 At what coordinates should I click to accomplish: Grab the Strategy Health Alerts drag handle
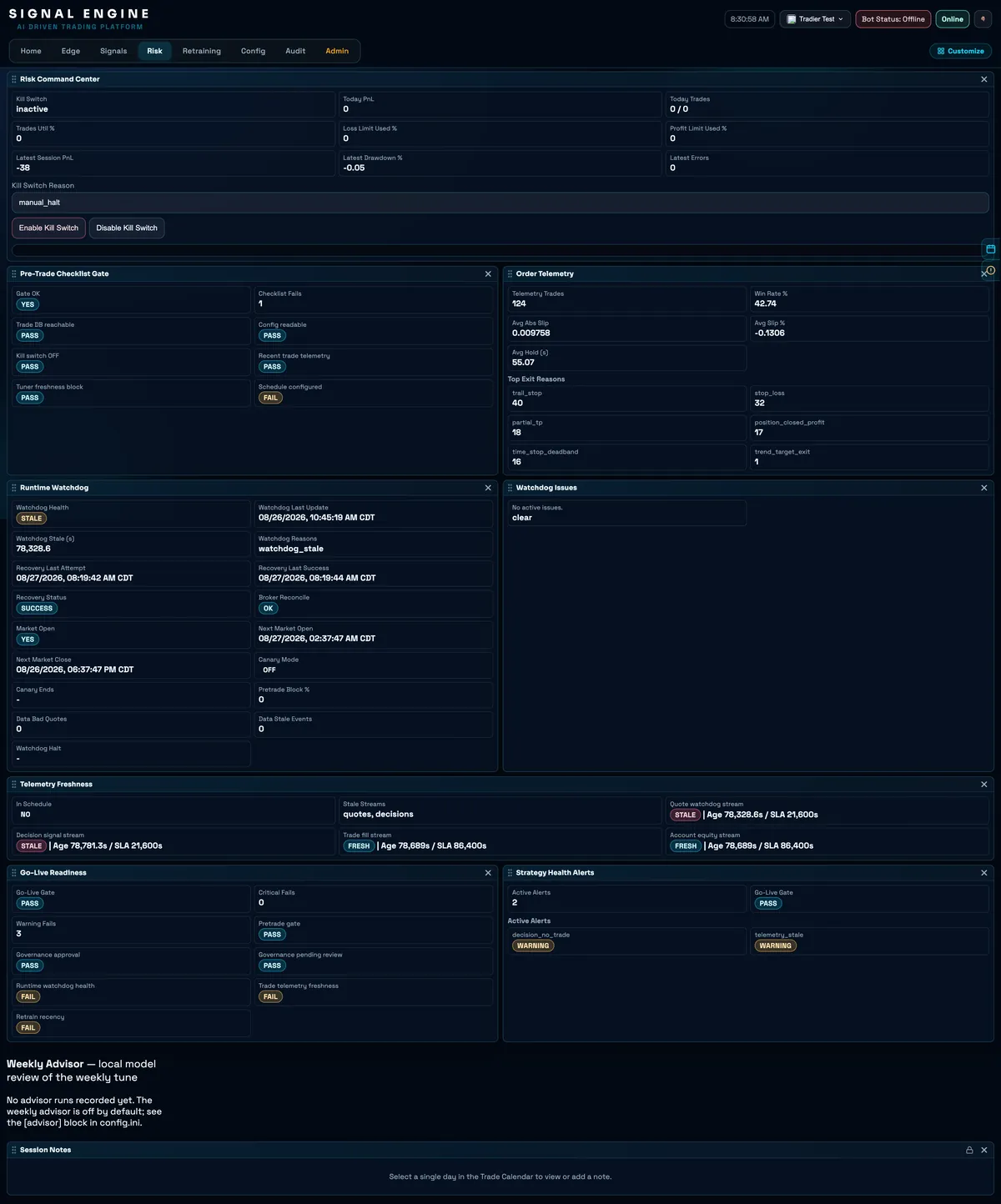pos(510,873)
